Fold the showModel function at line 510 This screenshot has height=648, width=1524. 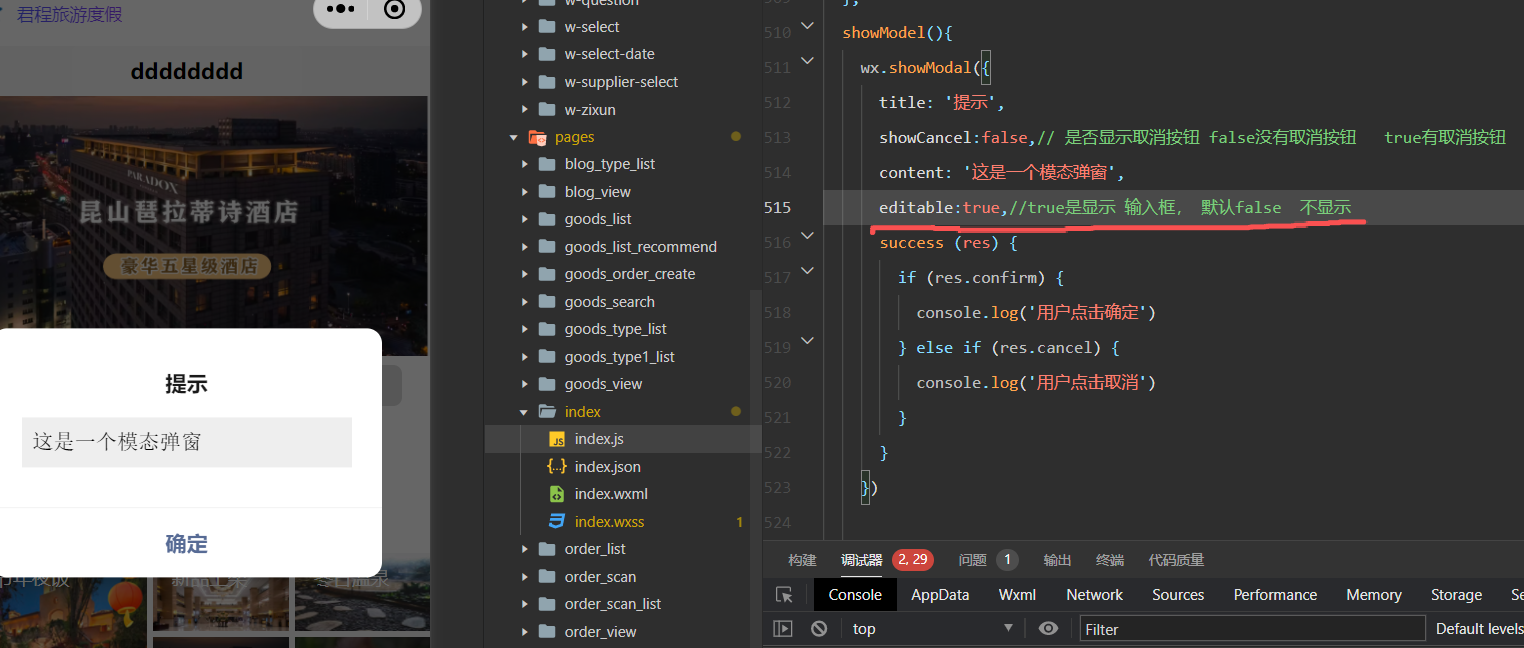(807, 28)
